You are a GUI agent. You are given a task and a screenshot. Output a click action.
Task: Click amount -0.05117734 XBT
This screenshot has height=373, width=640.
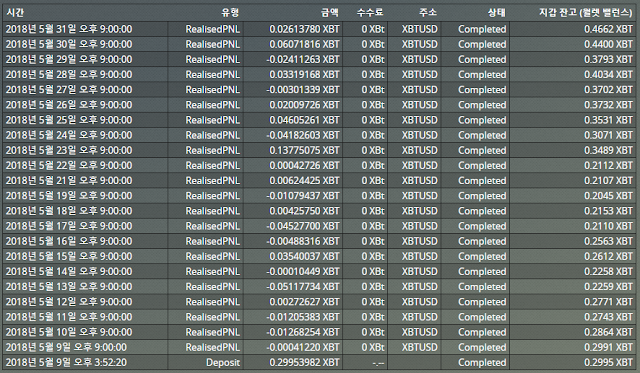coord(303,286)
